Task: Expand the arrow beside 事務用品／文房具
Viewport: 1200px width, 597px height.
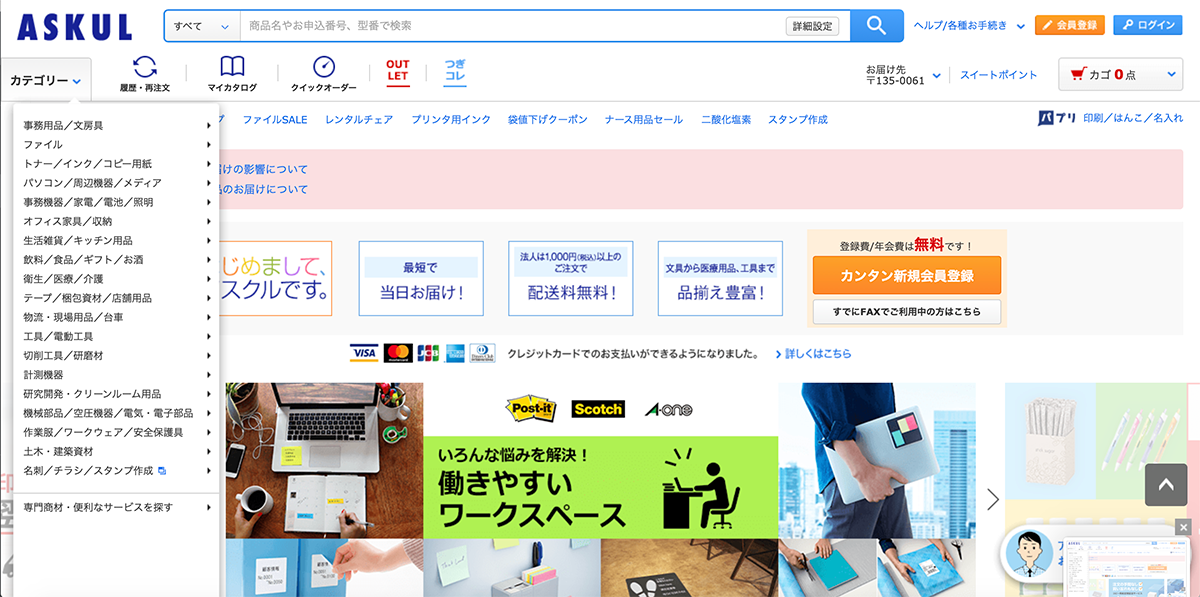Action: click(x=209, y=125)
